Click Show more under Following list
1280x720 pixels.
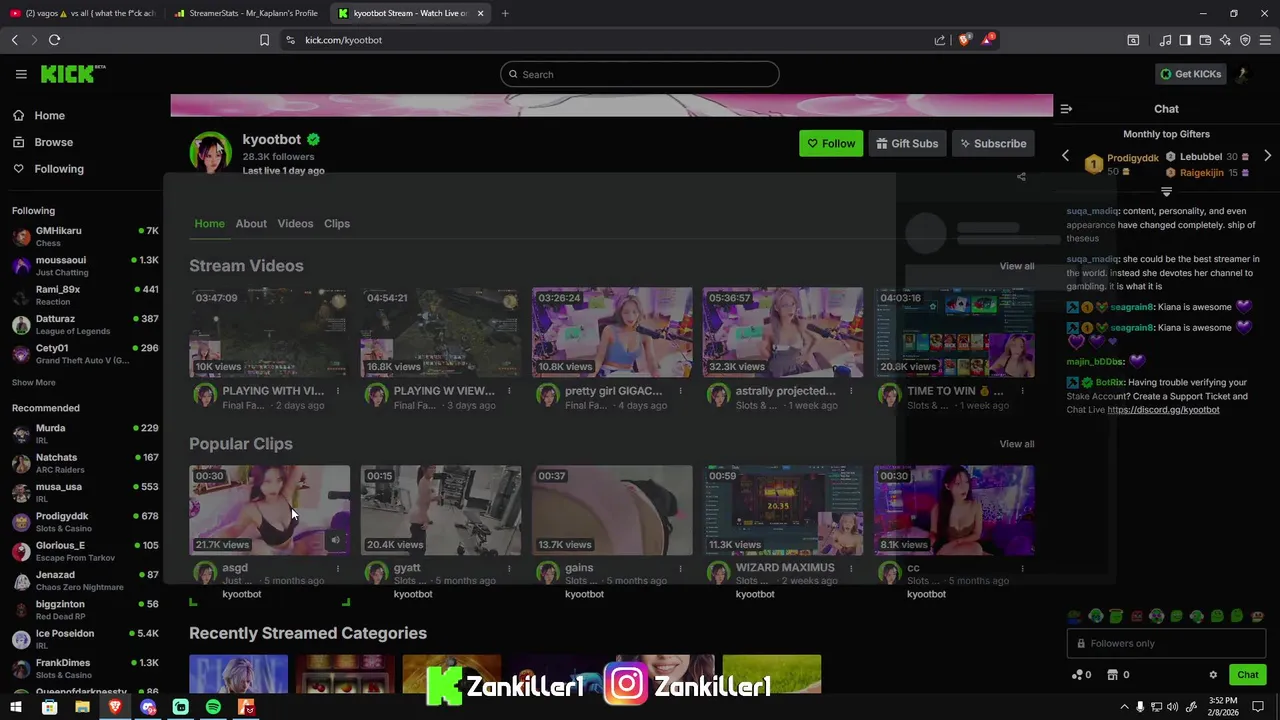pyautogui.click(x=33, y=382)
